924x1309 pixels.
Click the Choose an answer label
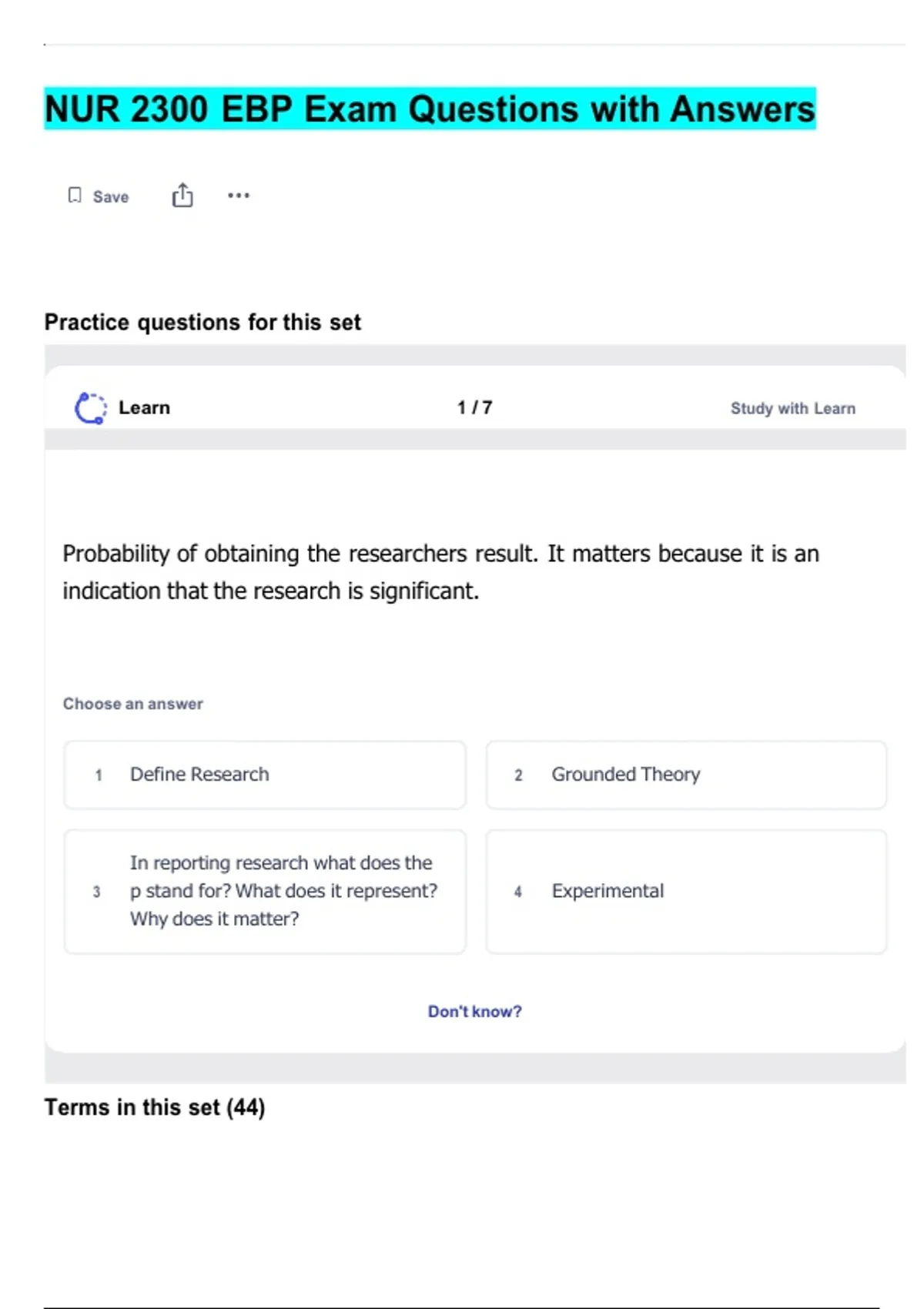point(133,704)
